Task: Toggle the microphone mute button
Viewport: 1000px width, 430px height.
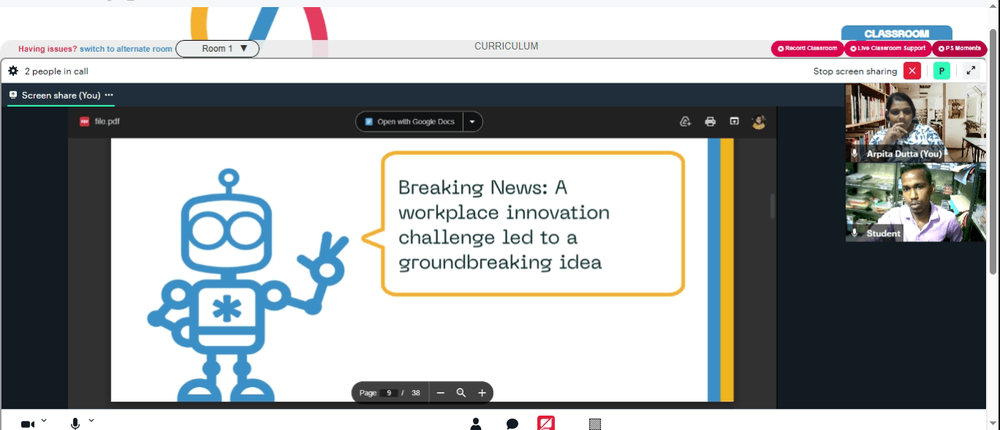Action: click(x=75, y=424)
